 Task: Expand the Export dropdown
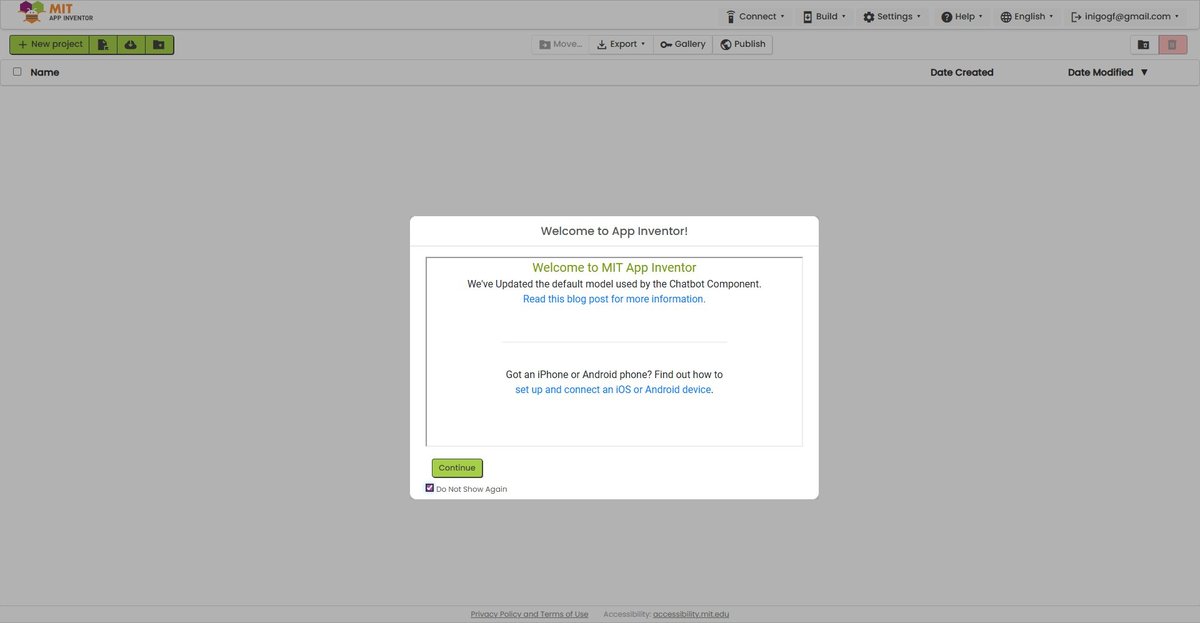coord(621,44)
